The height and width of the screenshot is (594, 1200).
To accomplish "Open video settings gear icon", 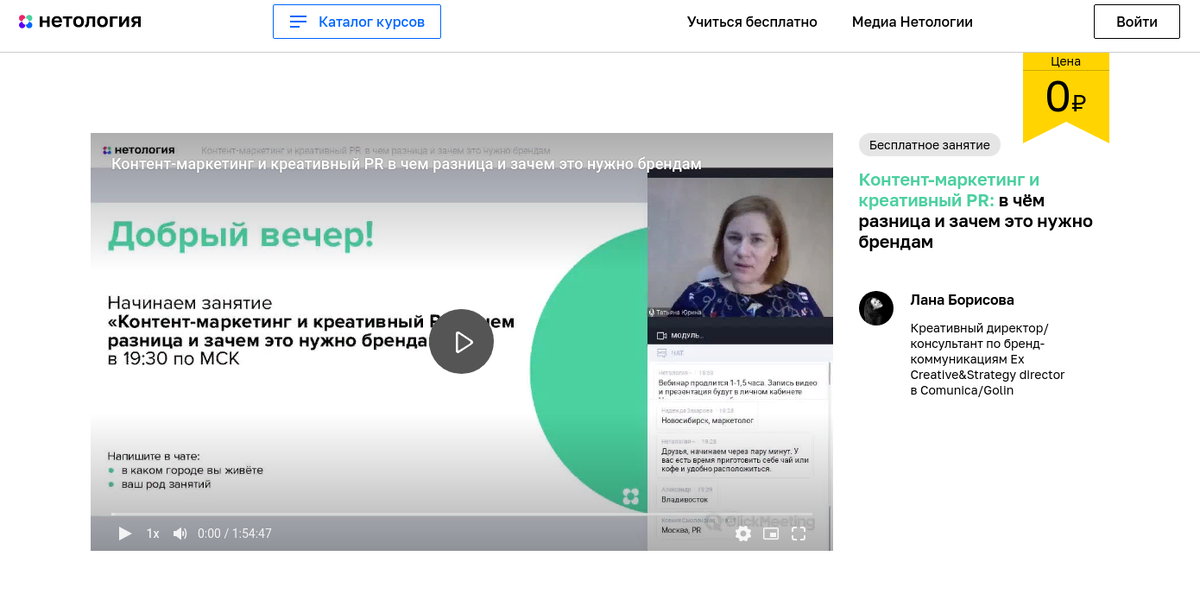I will [x=743, y=534].
